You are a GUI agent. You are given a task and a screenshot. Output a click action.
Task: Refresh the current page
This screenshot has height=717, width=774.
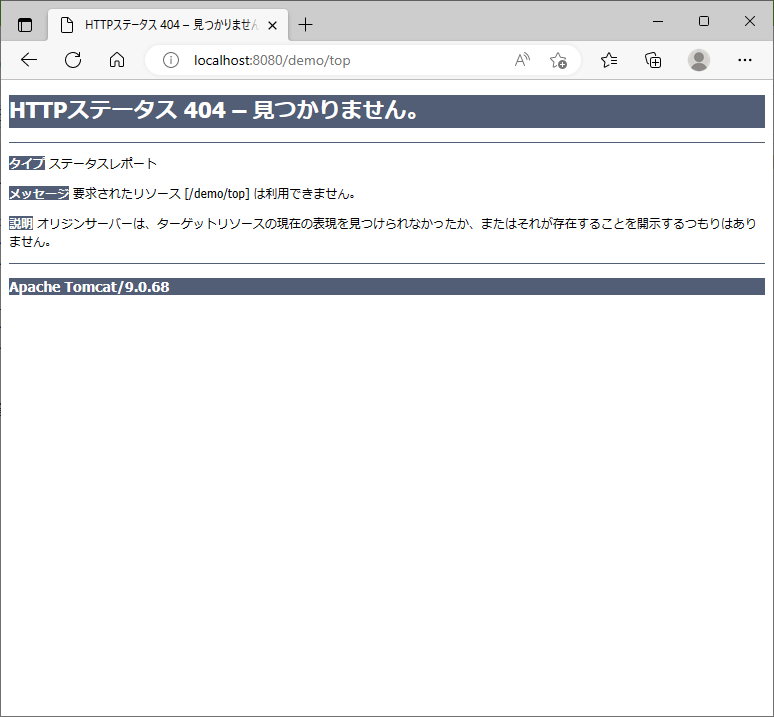73,60
